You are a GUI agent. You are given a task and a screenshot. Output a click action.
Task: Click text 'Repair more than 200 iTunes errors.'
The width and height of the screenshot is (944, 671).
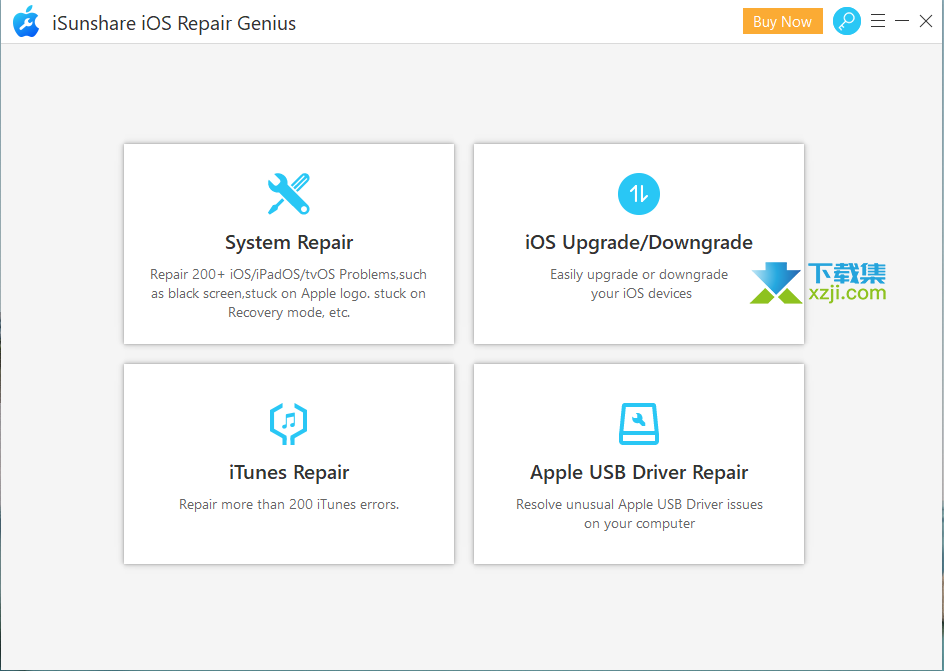289,504
